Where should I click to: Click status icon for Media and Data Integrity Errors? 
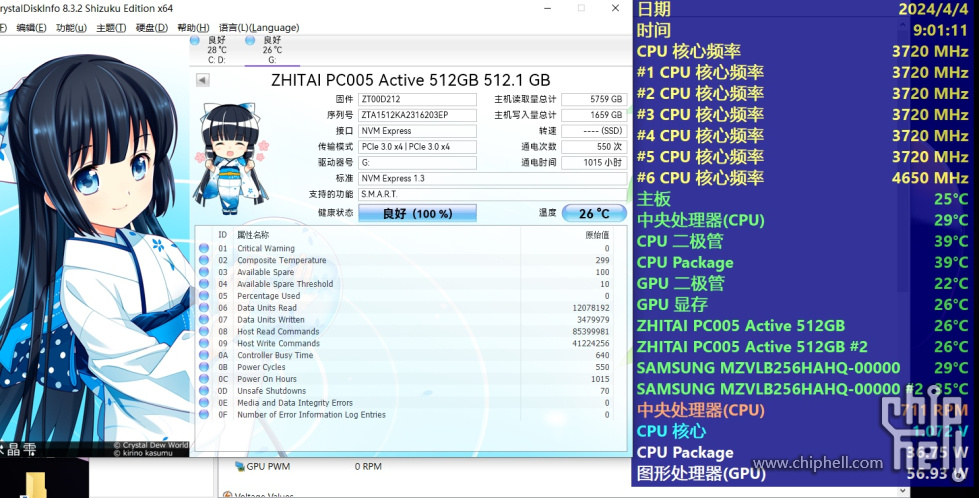204,403
